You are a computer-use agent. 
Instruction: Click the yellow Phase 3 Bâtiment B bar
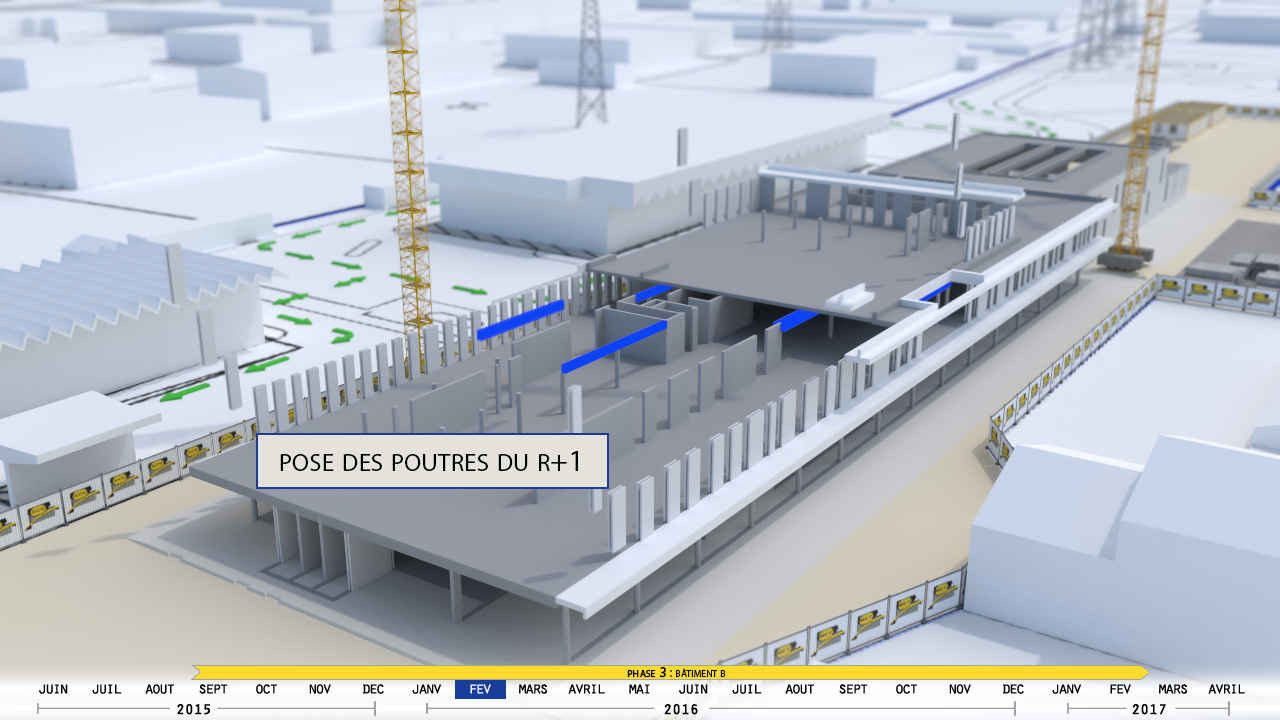click(x=670, y=673)
